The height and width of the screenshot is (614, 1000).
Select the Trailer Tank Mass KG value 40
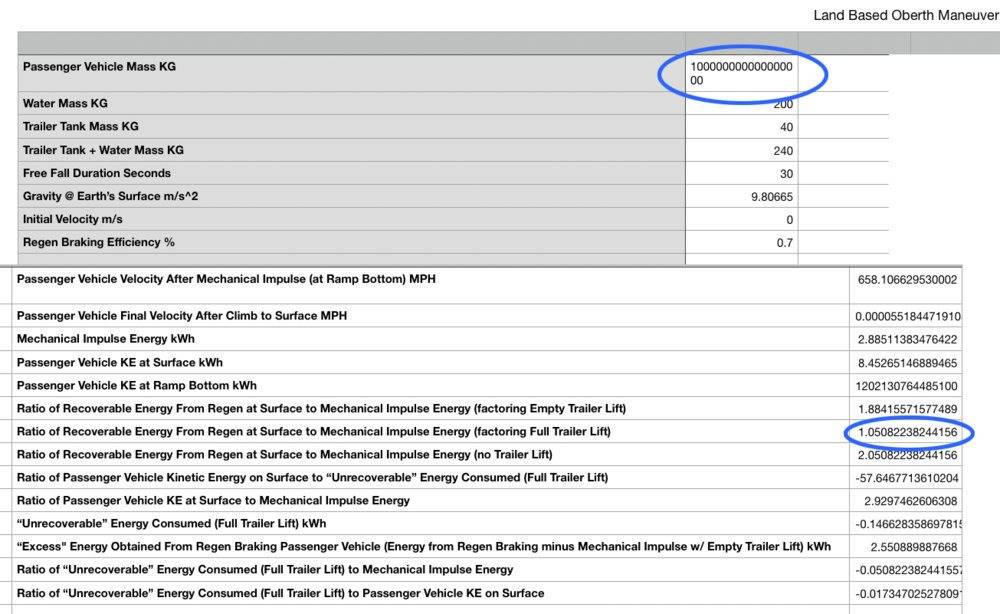(x=786, y=127)
